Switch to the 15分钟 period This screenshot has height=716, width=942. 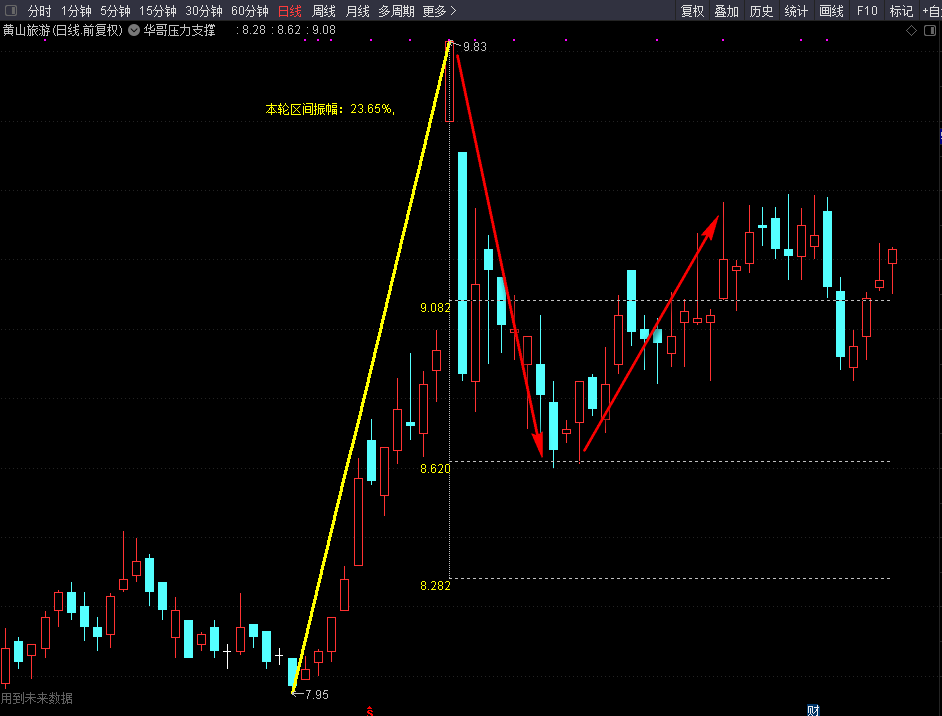coord(158,11)
